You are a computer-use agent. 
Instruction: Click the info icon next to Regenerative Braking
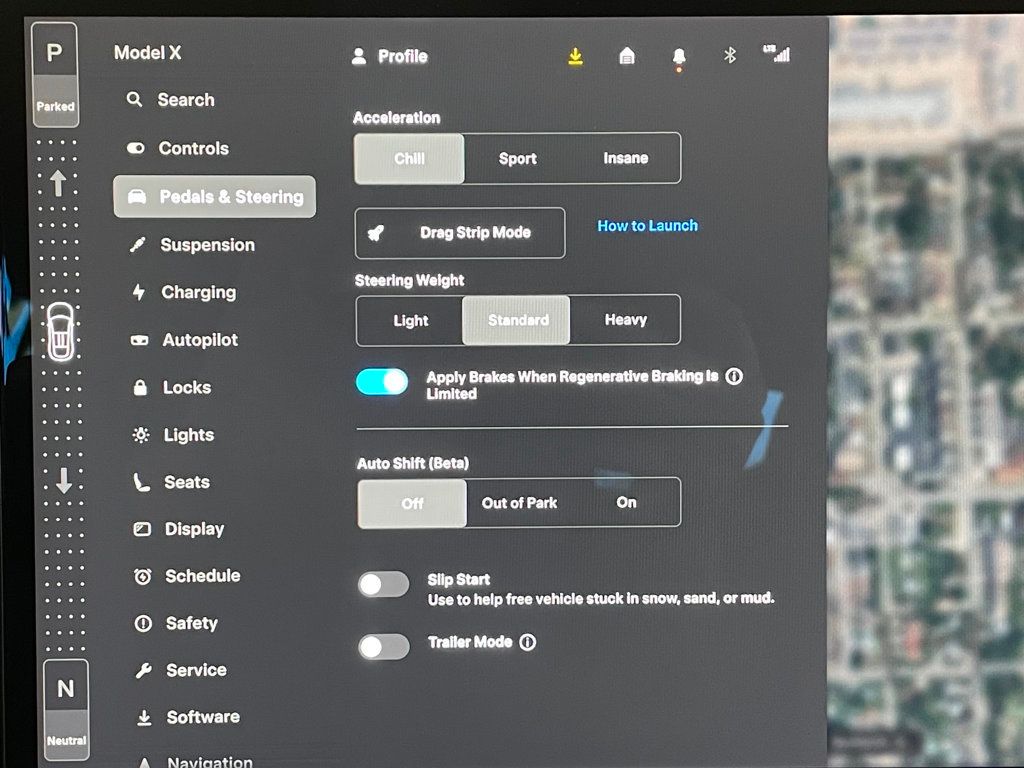pyautogui.click(x=734, y=377)
